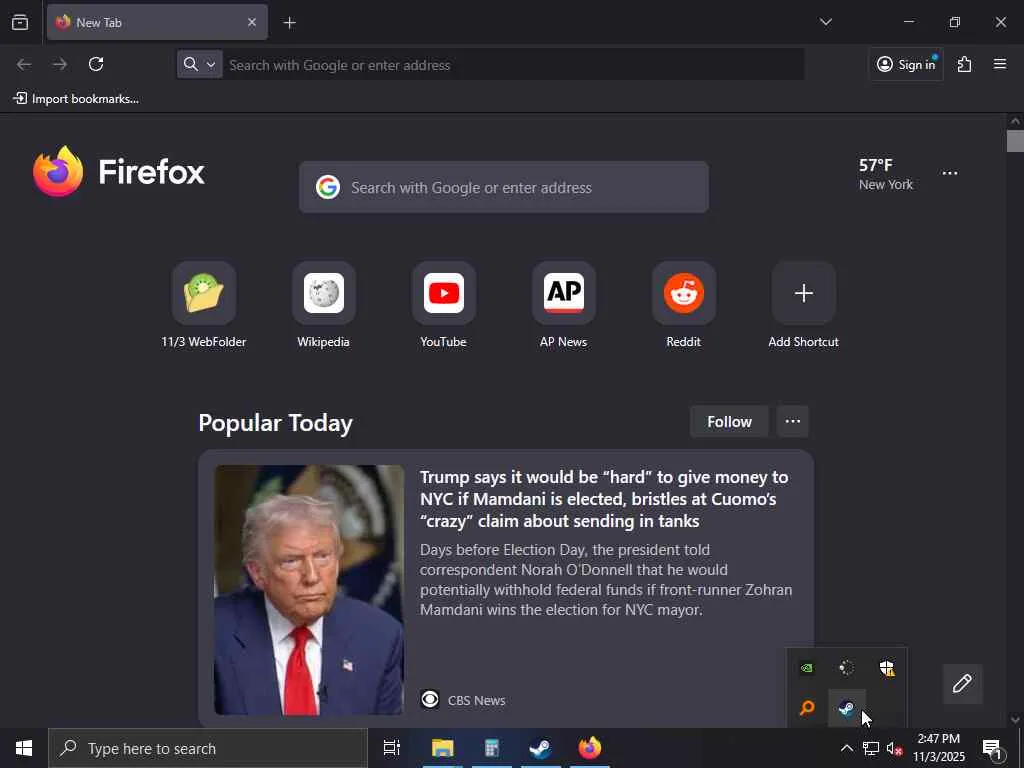Open the Trump NYC money headline
The height and width of the screenshot is (768, 1024).
coord(604,499)
